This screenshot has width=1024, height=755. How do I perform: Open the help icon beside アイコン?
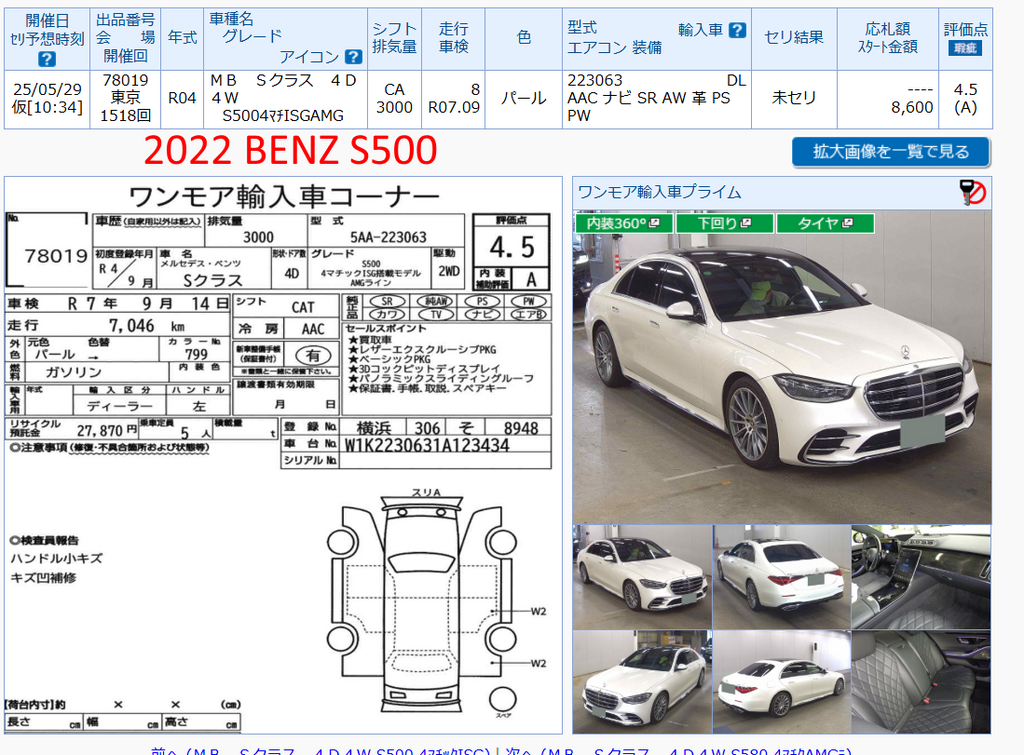[353, 57]
